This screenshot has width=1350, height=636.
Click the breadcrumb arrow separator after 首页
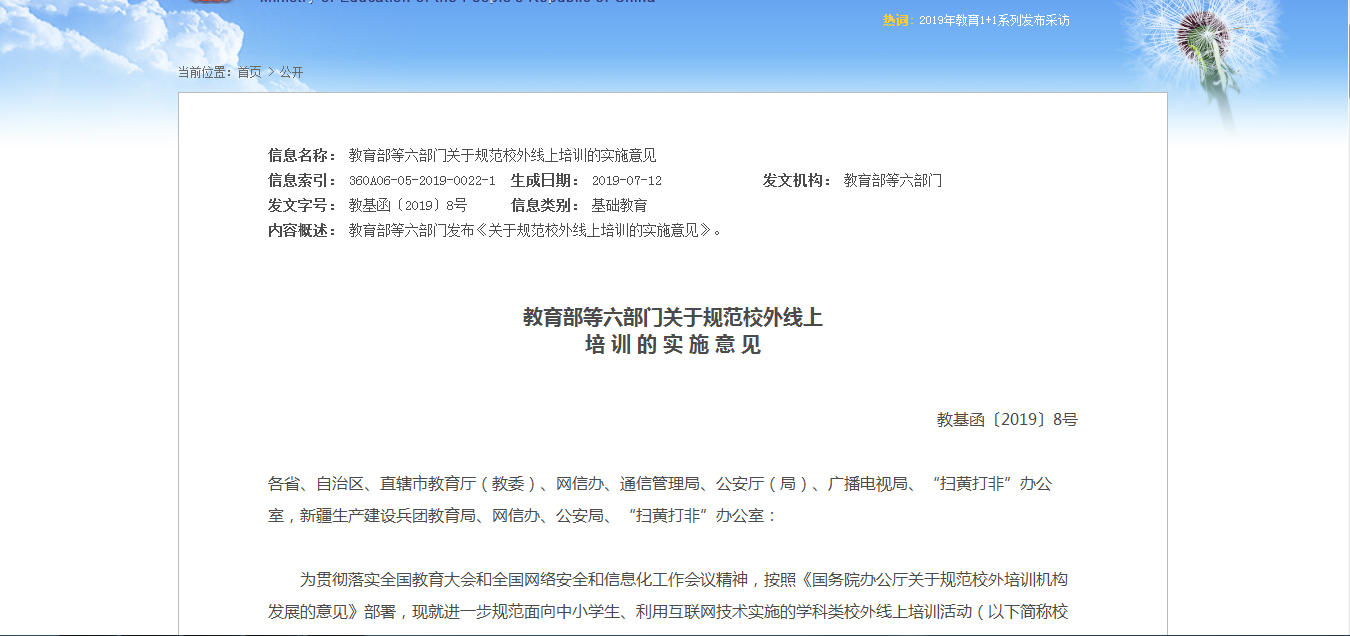(271, 72)
